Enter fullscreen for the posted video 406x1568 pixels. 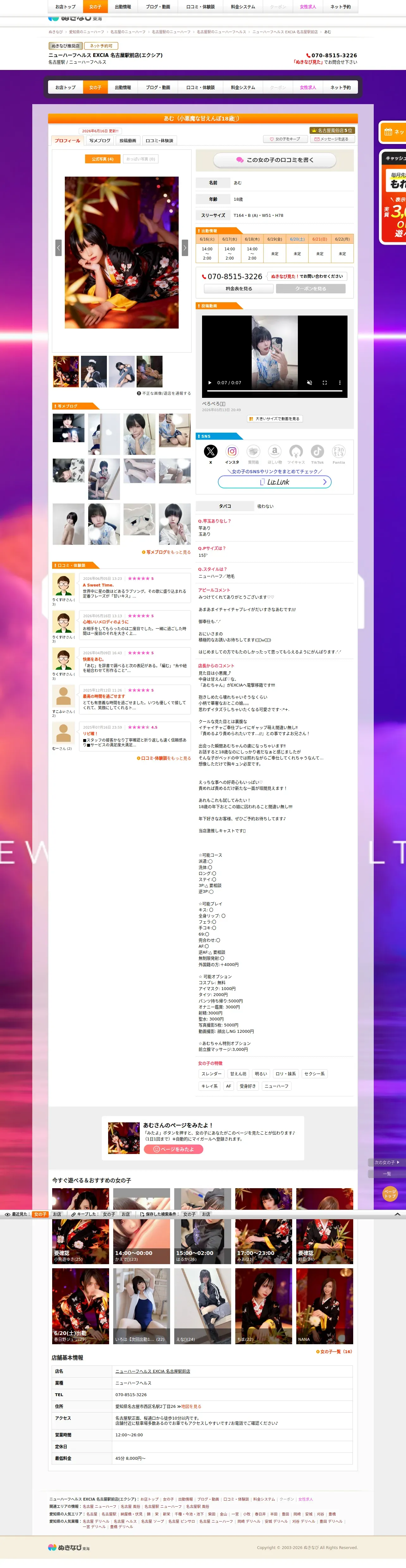324,383
